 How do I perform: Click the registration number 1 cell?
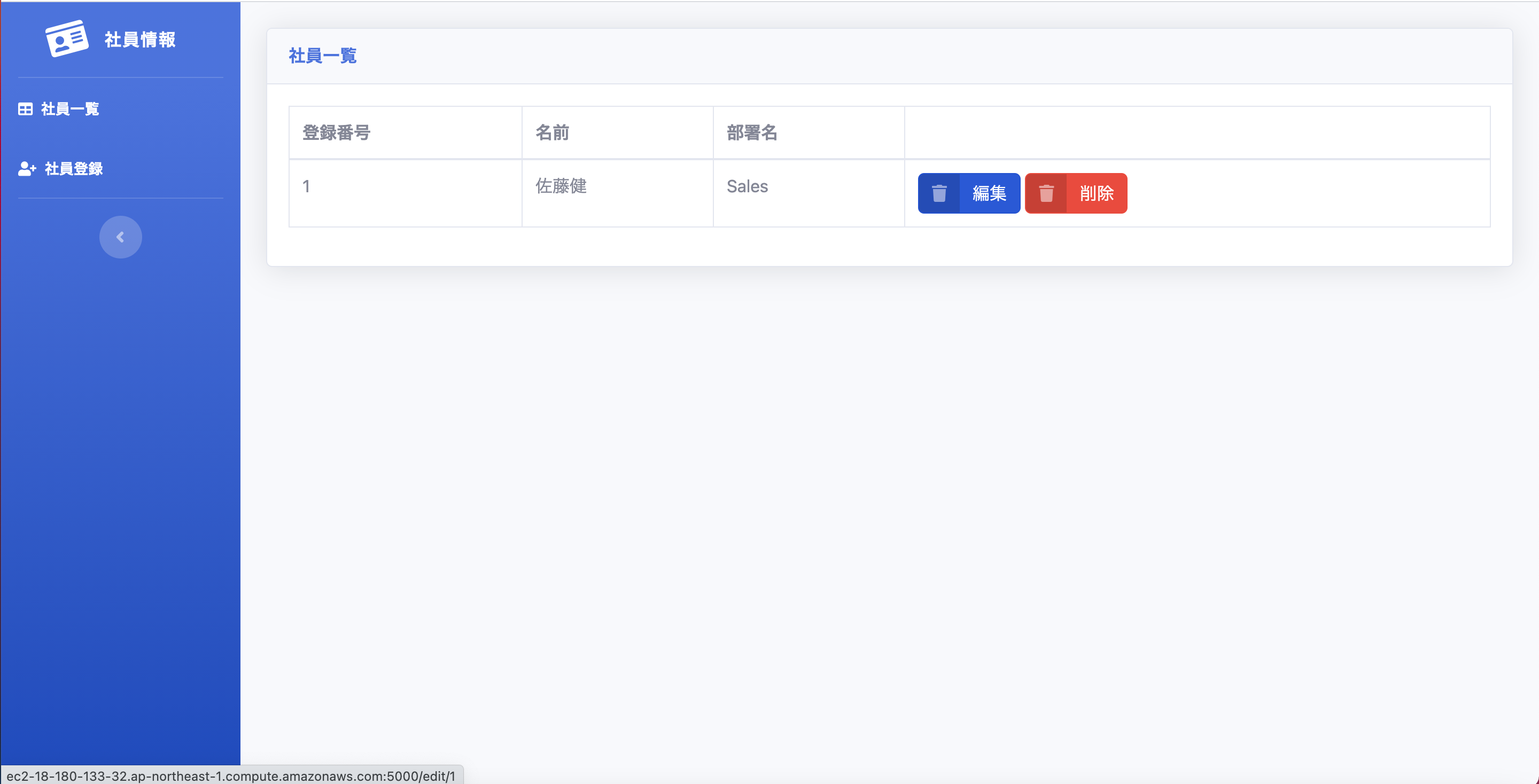point(306,186)
